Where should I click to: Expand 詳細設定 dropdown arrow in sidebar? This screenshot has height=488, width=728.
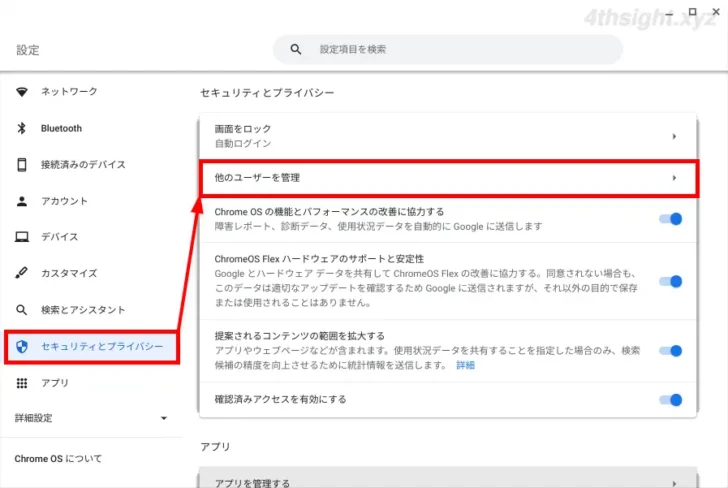click(164, 418)
